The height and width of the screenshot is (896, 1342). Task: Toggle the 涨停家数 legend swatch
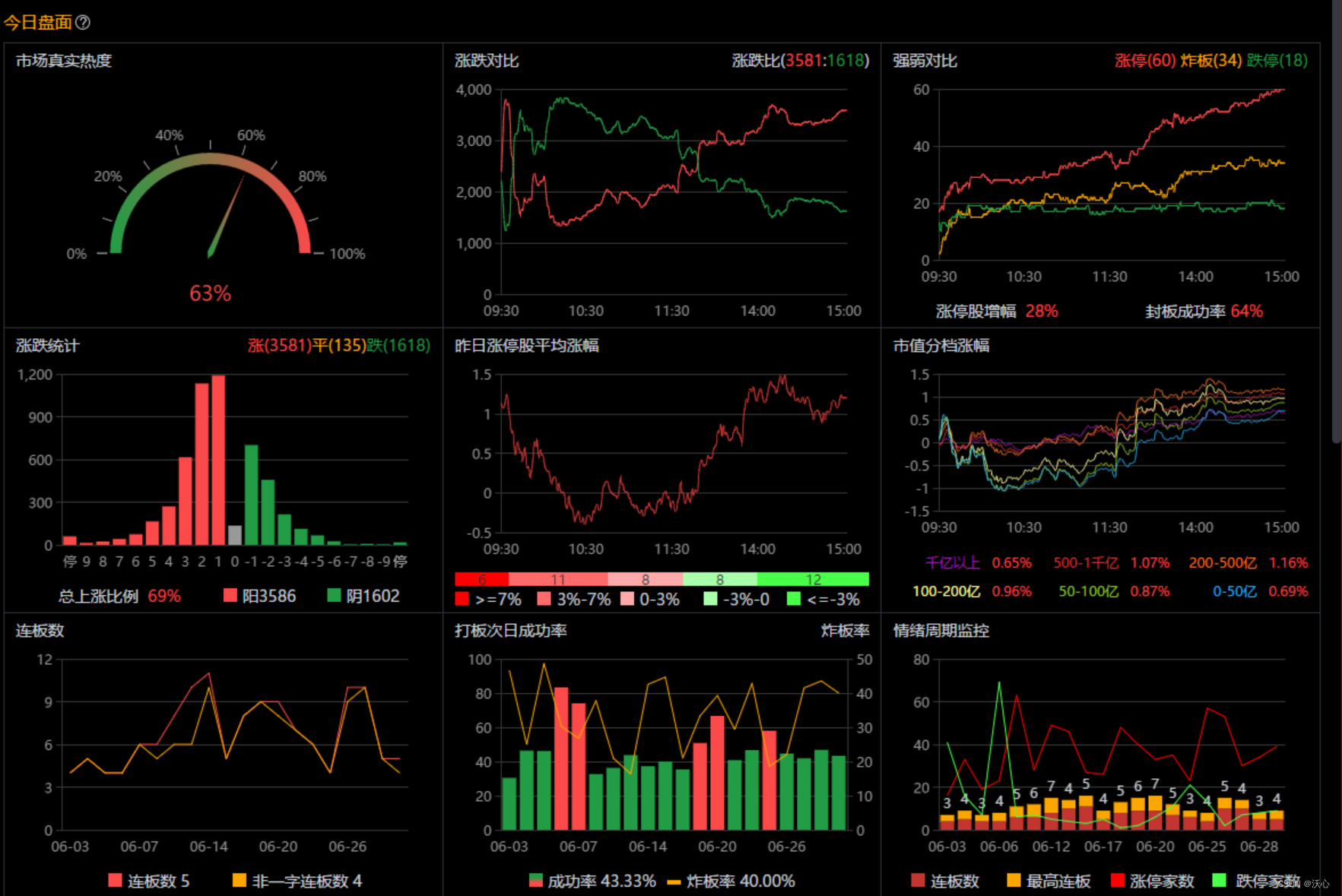1117,880
